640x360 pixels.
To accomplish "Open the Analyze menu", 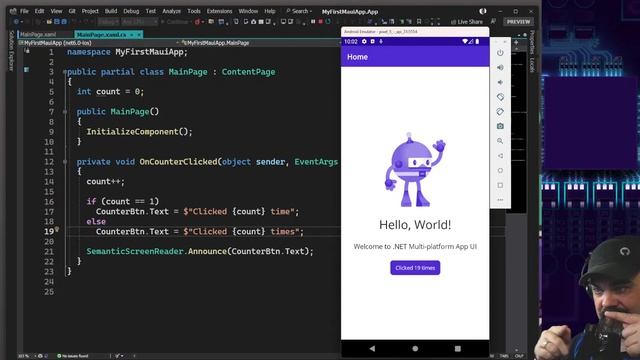I will pyautogui.click(x=171, y=11).
